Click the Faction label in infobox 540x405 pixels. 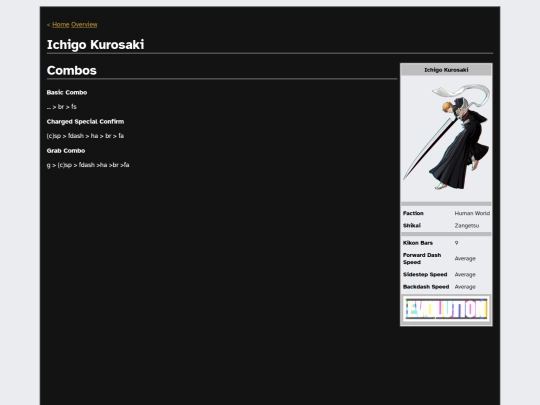pyautogui.click(x=413, y=213)
